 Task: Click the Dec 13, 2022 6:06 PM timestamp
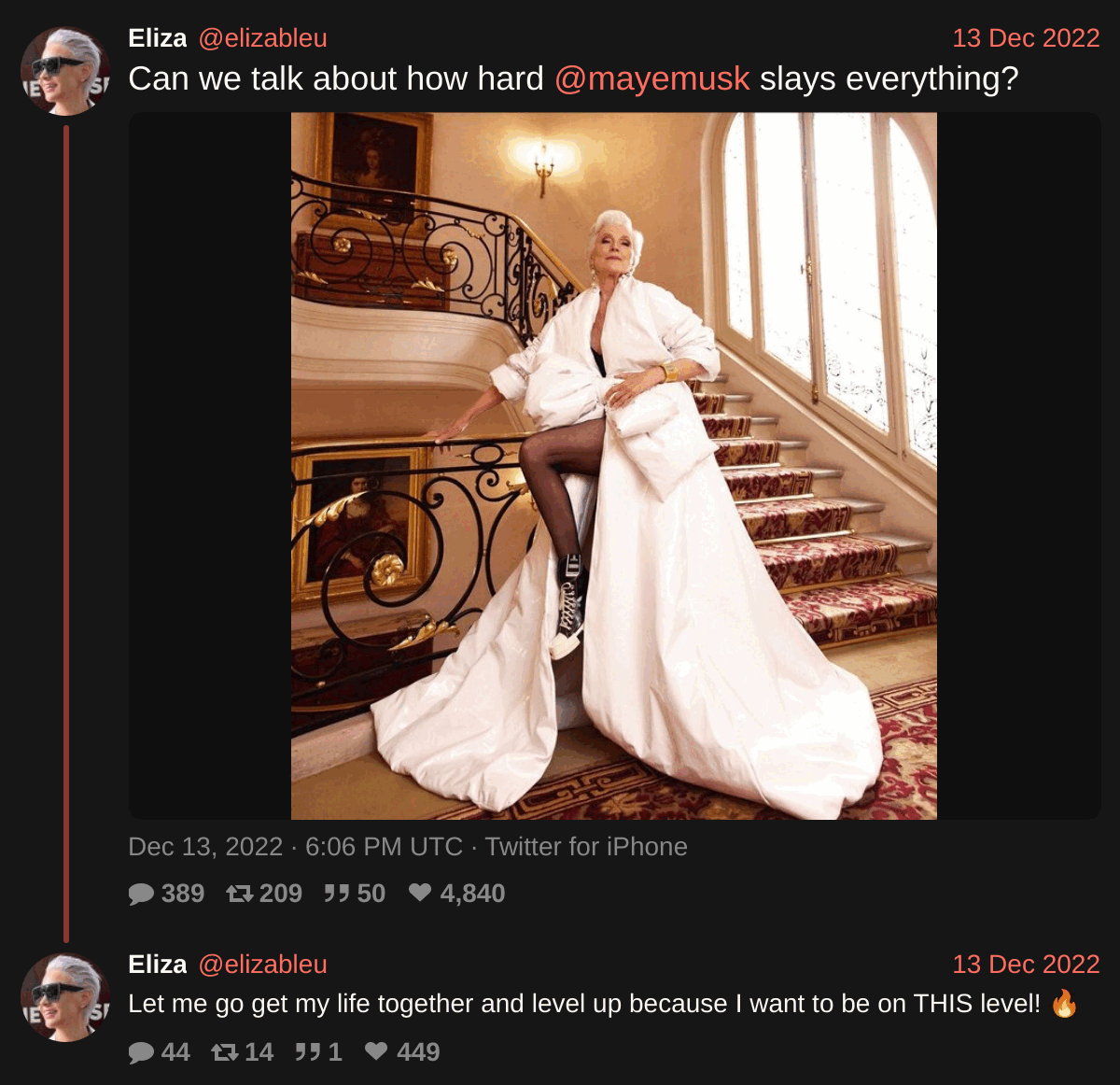tap(295, 847)
